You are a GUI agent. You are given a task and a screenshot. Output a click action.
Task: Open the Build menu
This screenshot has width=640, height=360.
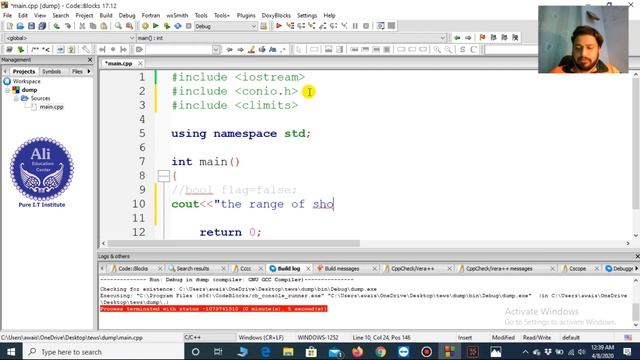(x=106, y=16)
